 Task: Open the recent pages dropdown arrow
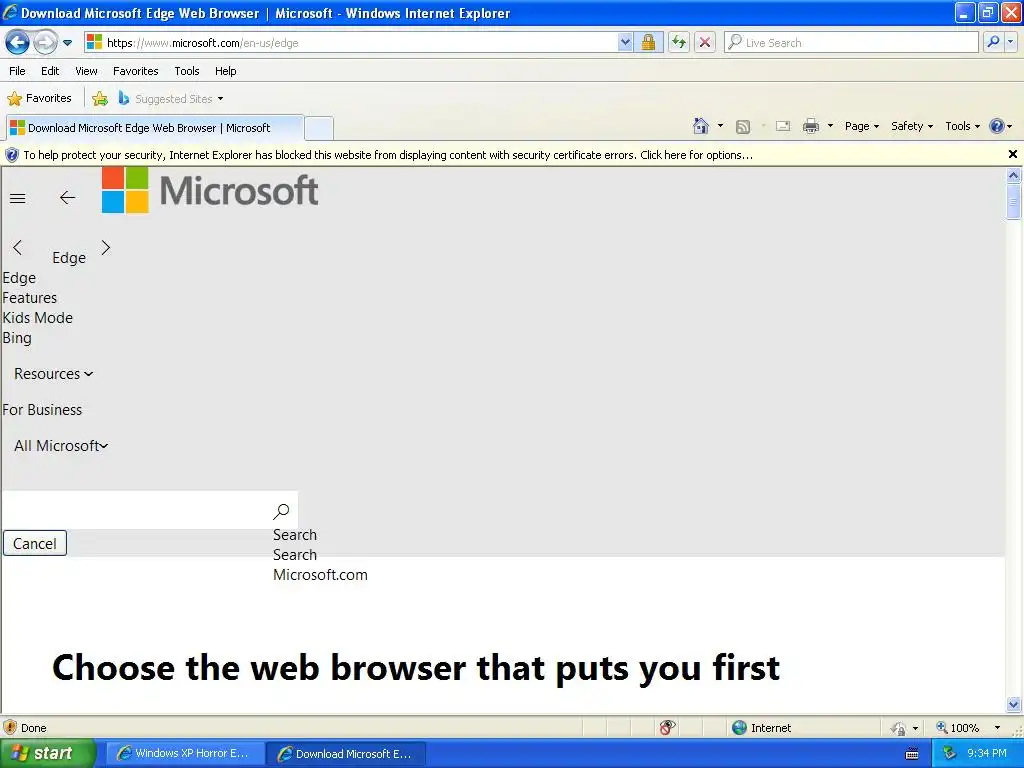coord(67,43)
